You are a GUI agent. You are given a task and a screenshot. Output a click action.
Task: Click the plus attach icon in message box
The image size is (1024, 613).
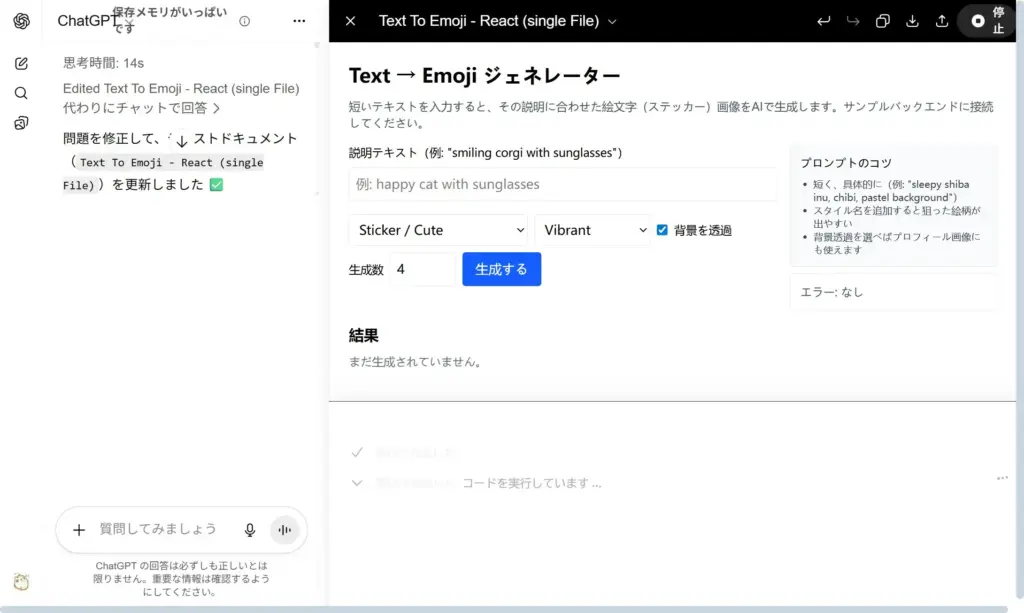click(x=79, y=529)
